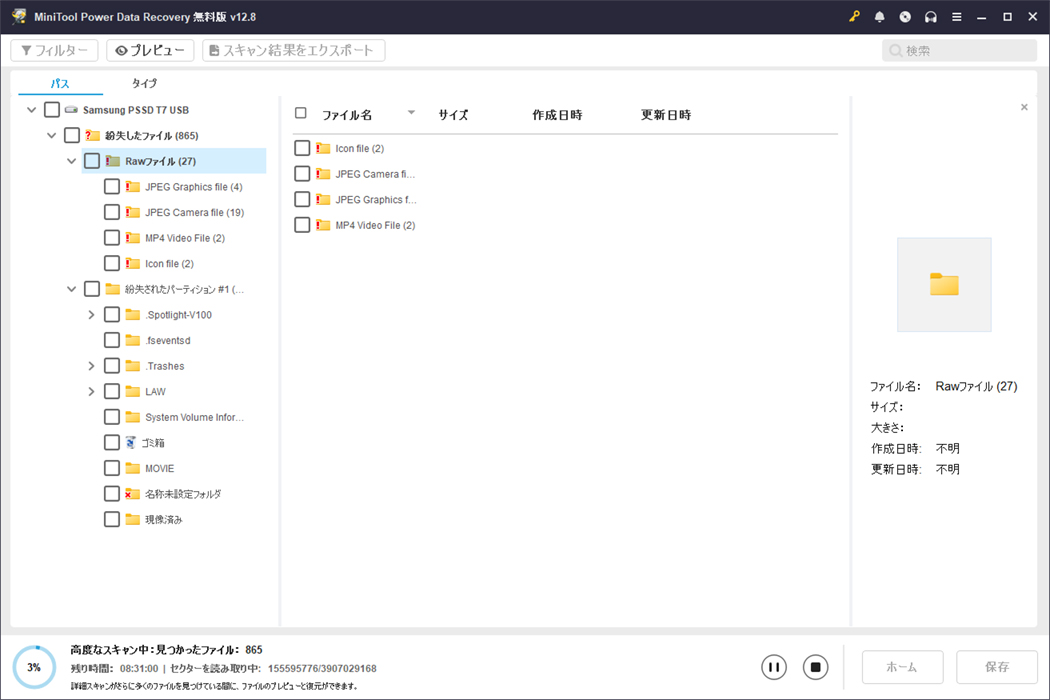Expand the .Spotlight-V100 folder
The width and height of the screenshot is (1050, 700).
click(x=91, y=314)
